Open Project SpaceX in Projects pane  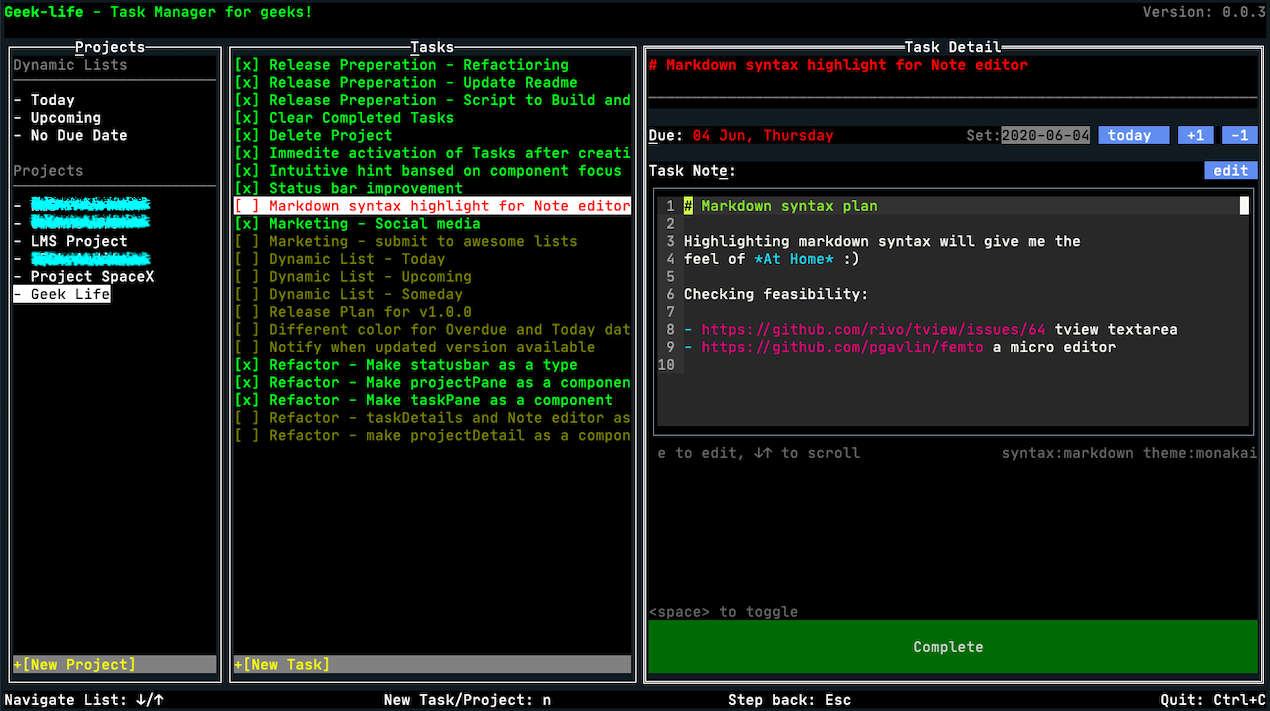pos(92,277)
